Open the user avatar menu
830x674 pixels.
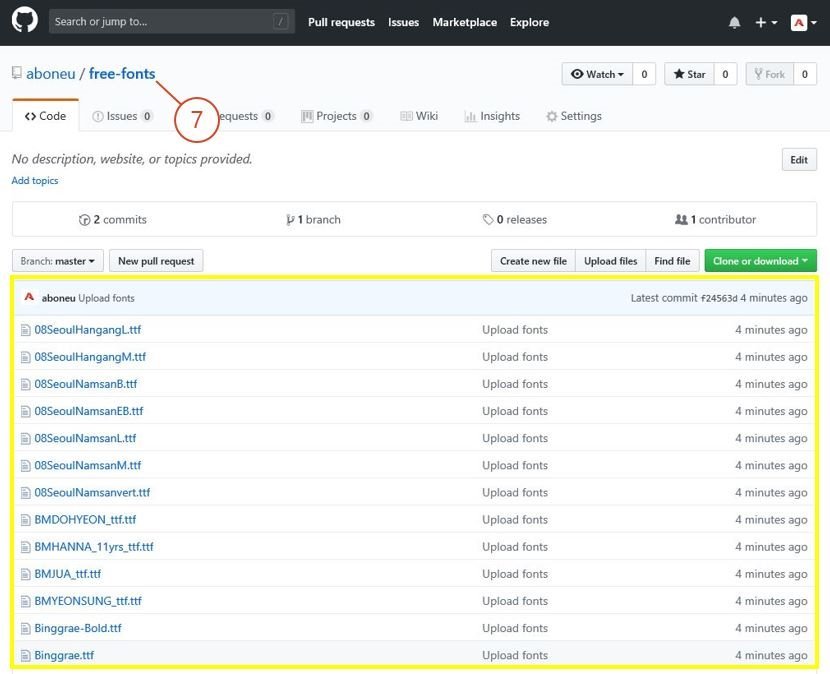pos(803,22)
